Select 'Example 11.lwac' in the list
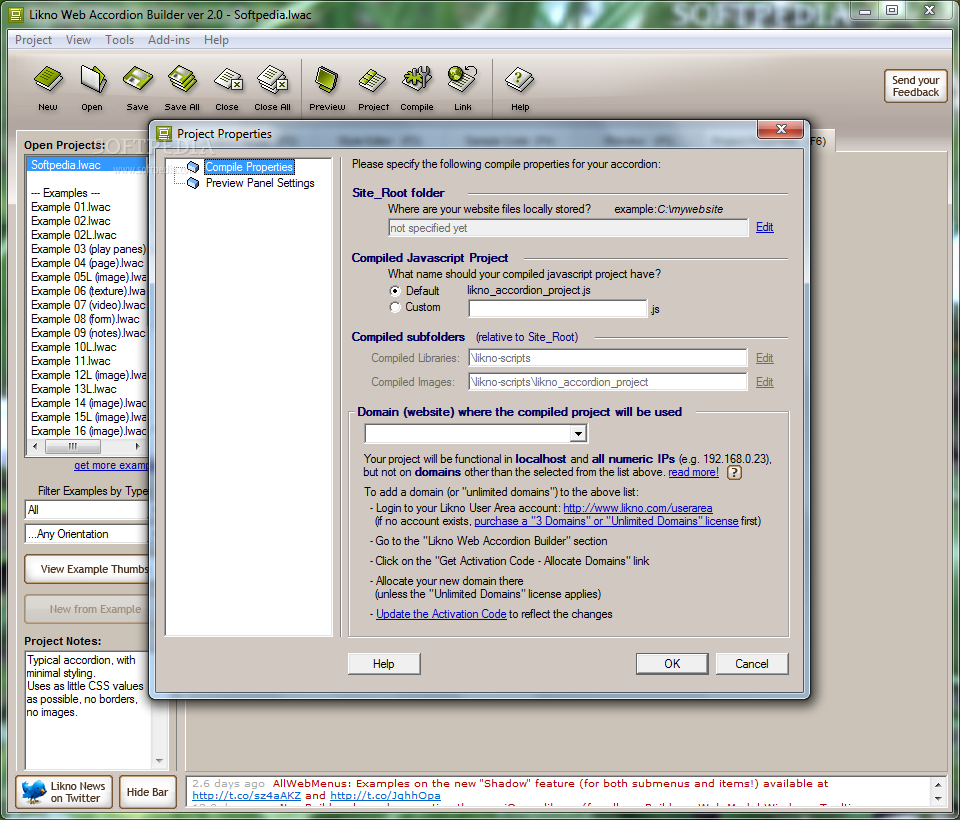Screen dimensions: 960x820 pos(71,361)
